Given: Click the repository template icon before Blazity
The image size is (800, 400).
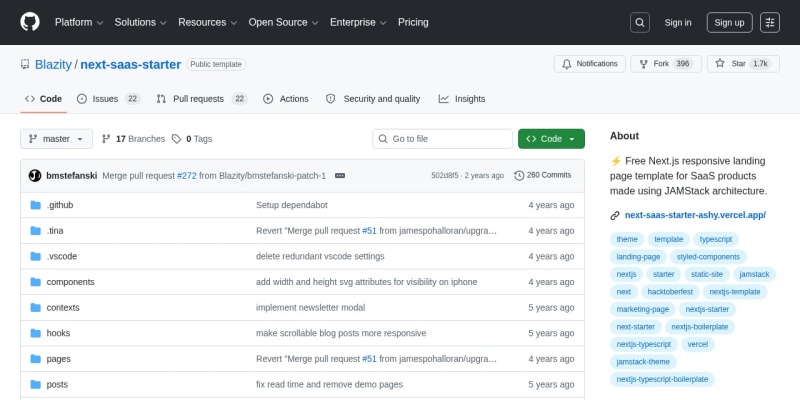Looking at the screenshot, I should [x=25, y=64].
